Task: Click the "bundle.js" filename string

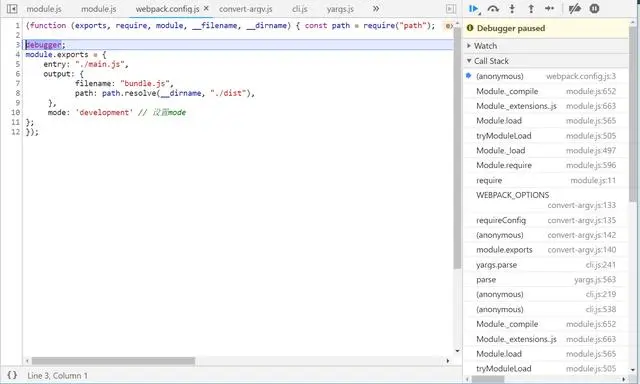Action: click(x=144, y=83)
